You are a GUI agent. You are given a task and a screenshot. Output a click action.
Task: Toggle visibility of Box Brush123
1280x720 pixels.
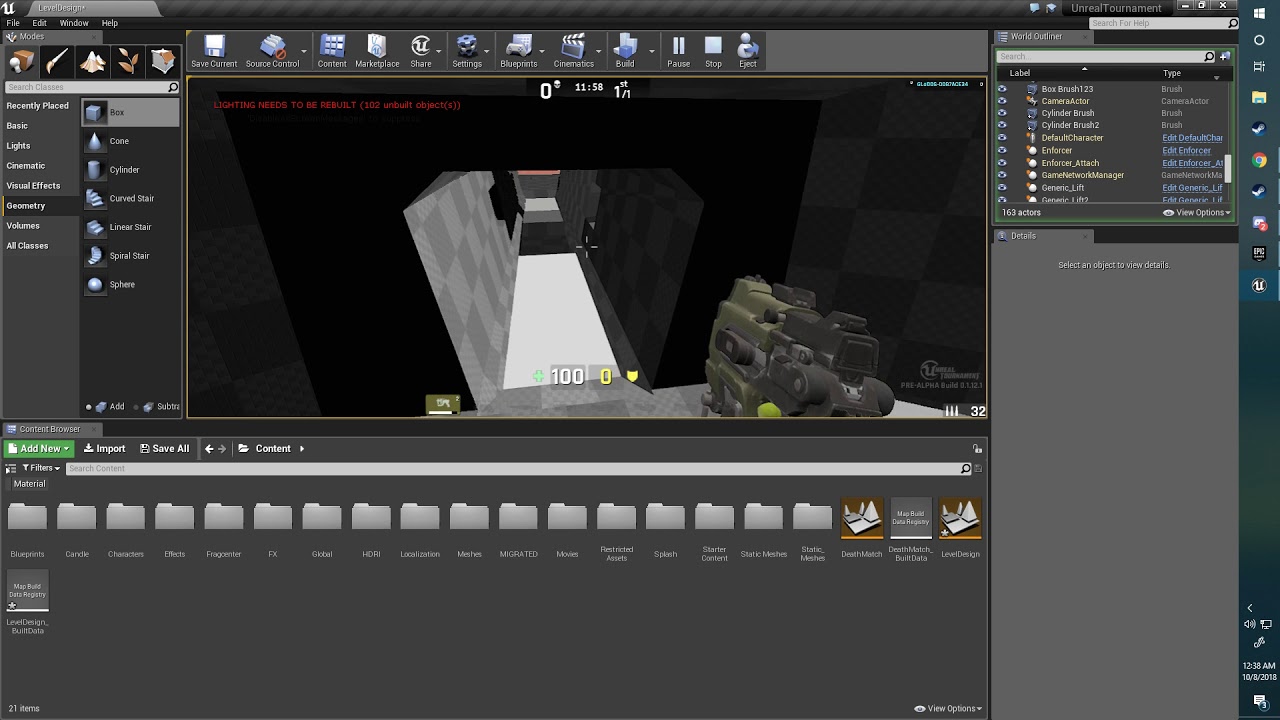(1002, 89)
